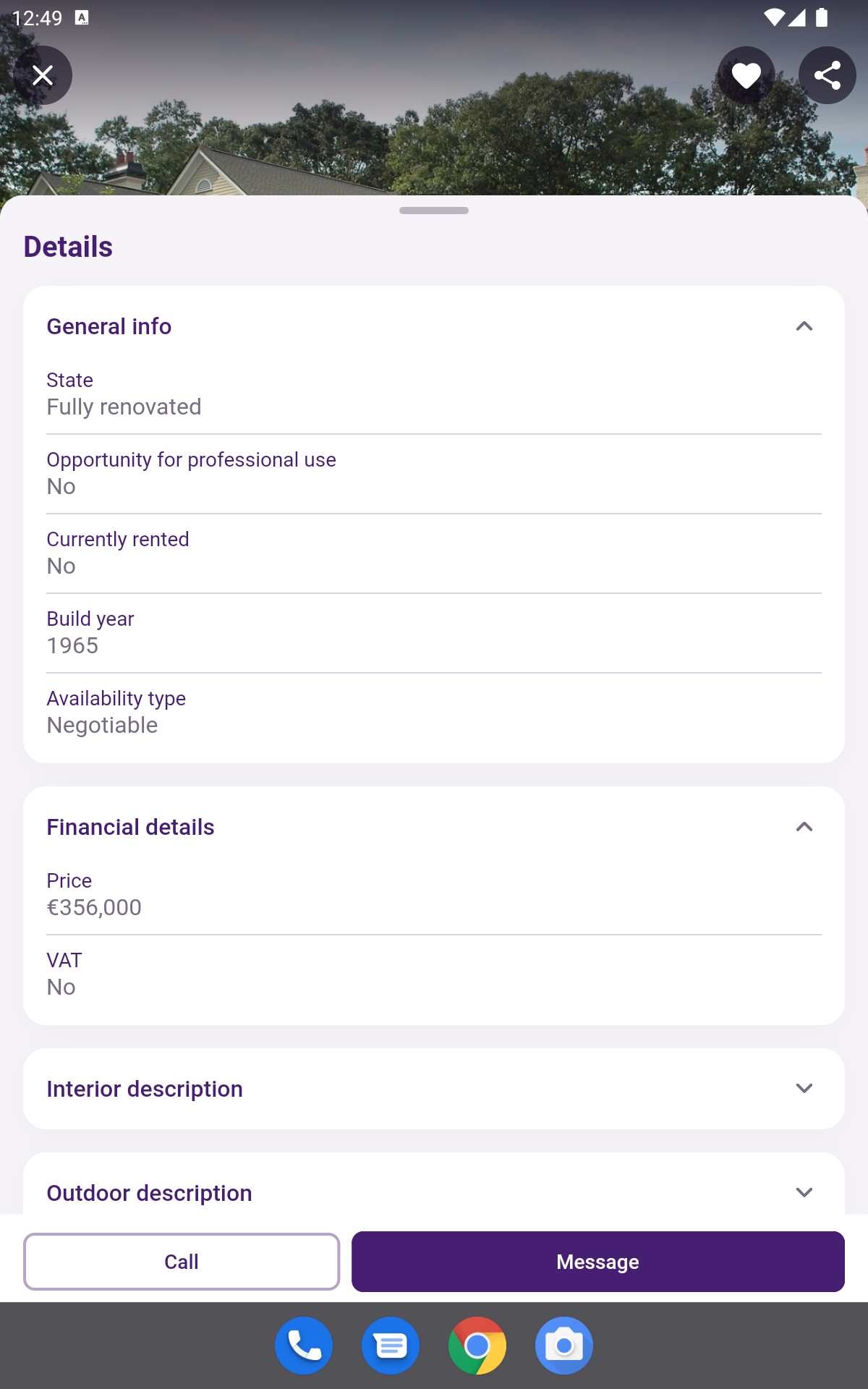The height and width of the screenshot is (1389, 868).
Task: Open the Messages app in dock
Action: 391,1346
